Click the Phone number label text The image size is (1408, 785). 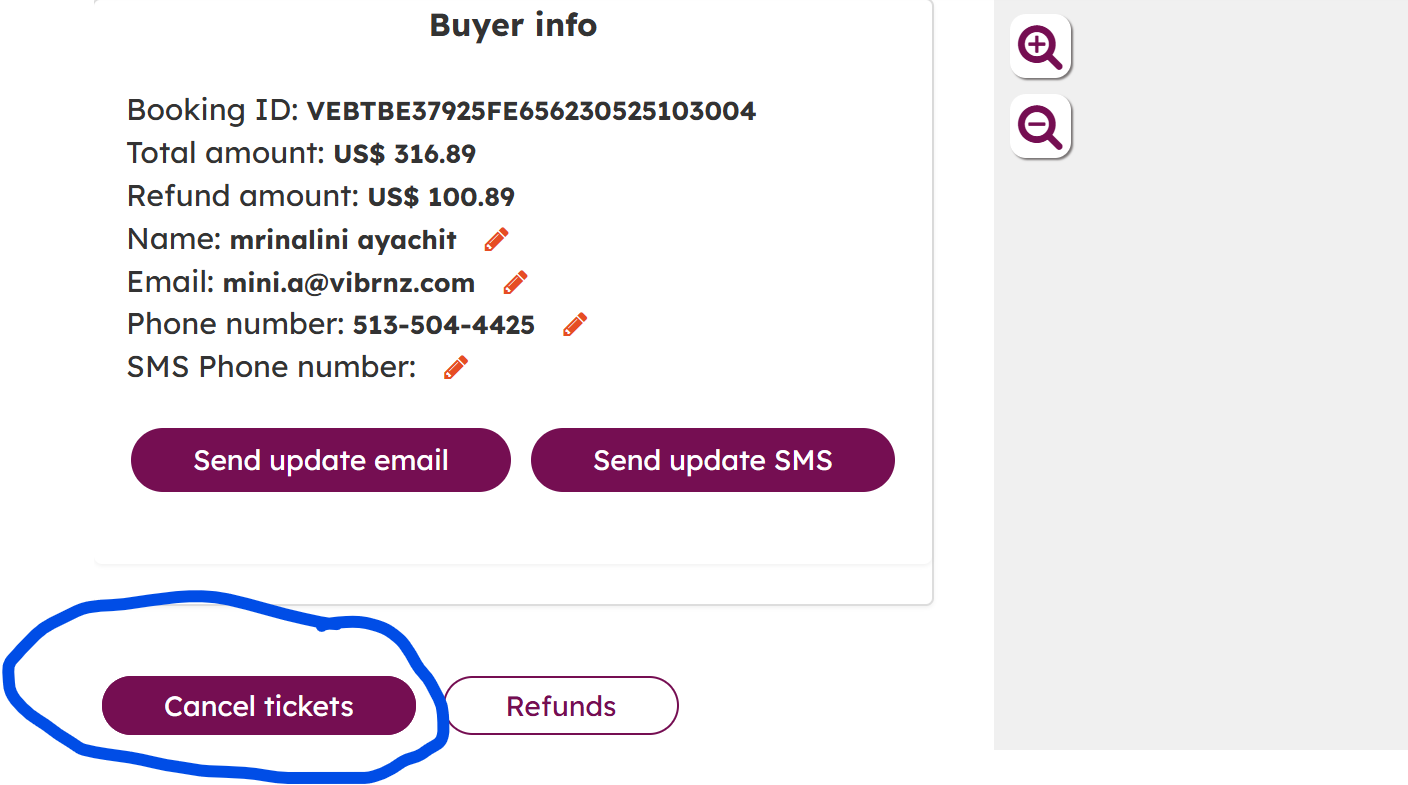coord(236,326)
